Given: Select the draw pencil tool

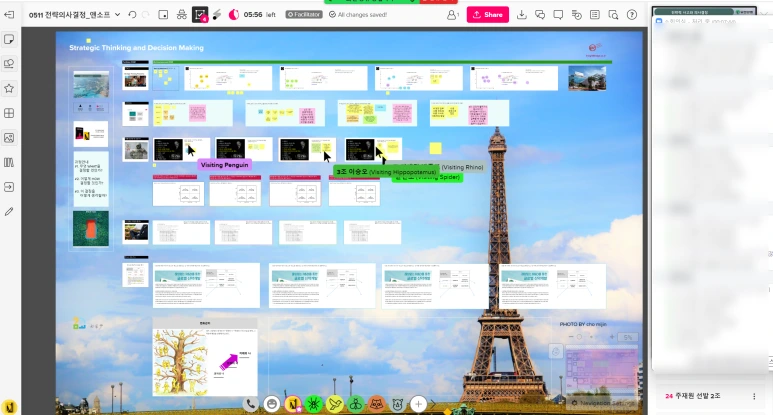Looking at the screenshot, I should (9, 211).
